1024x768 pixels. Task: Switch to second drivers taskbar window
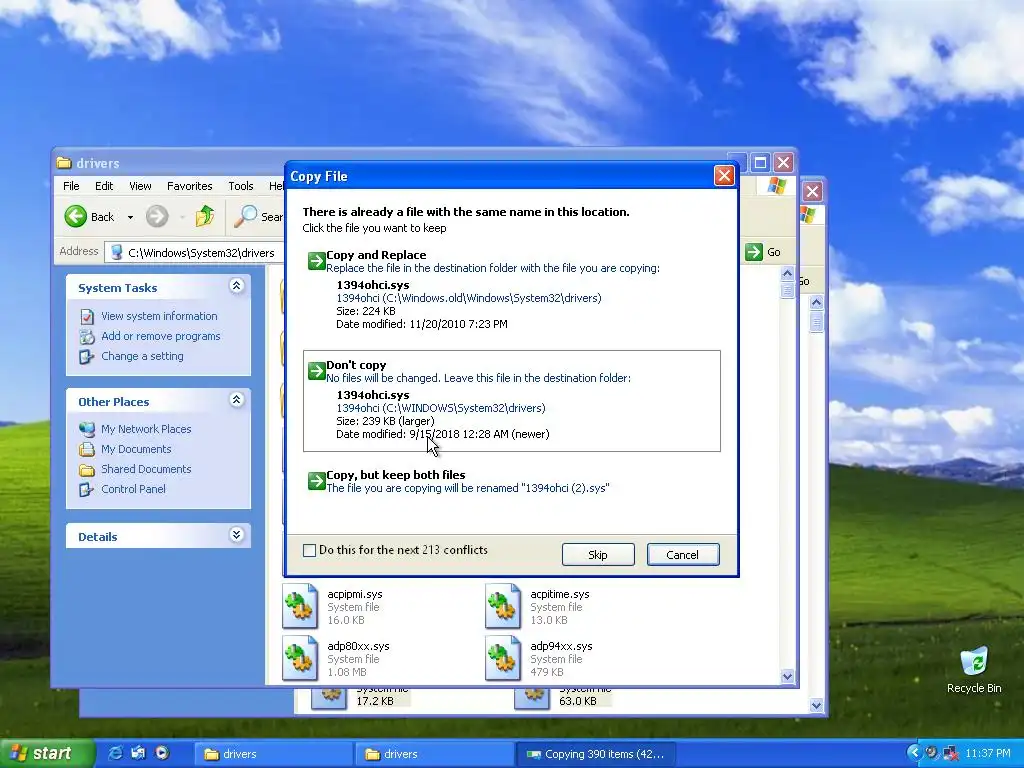[x=435, y=754]
